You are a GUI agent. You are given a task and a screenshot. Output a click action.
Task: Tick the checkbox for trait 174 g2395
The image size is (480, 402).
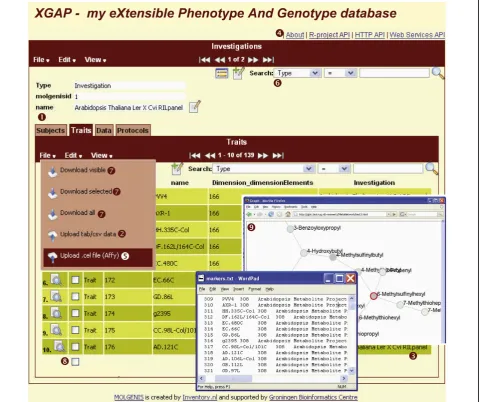(x=76, y=313)
